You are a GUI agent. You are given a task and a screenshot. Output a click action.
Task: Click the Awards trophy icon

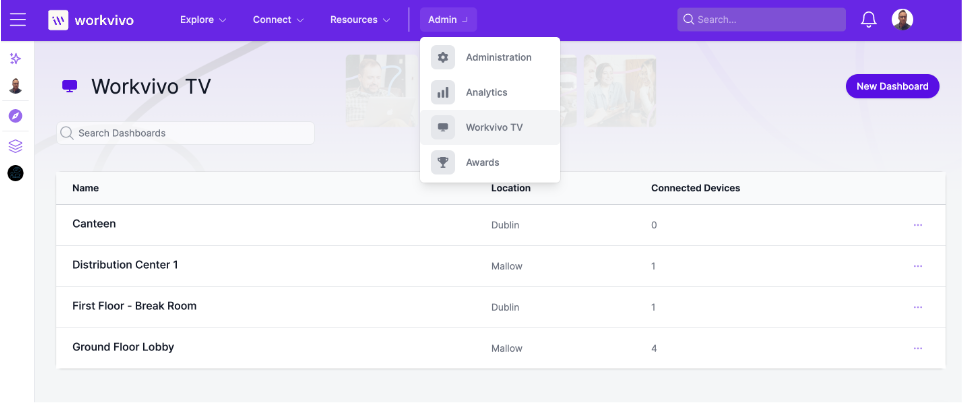tap(442, 163)
